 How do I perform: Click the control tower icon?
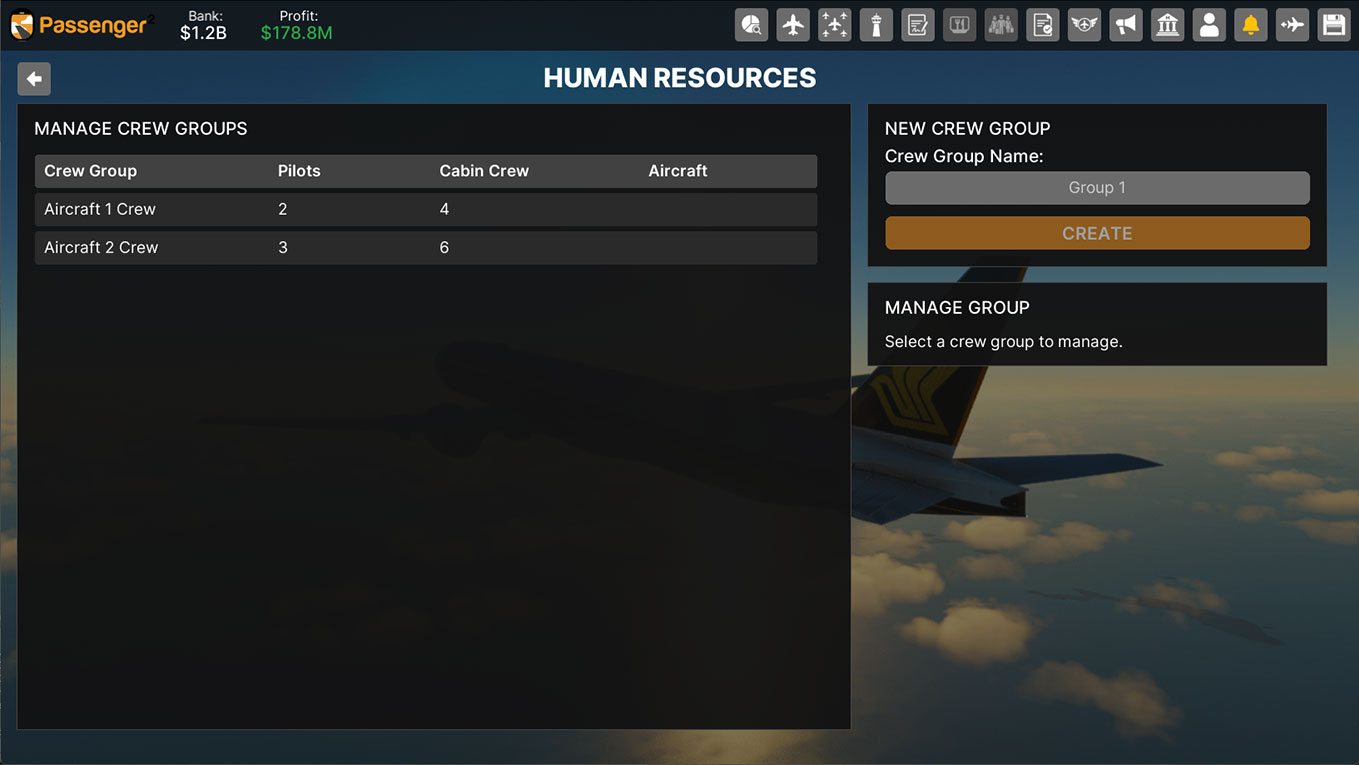[x=876, y=25]
